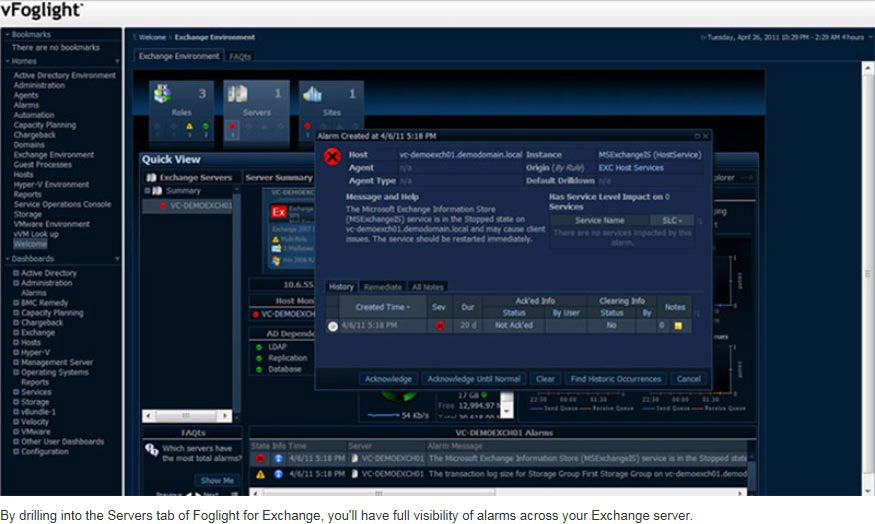Open Service Operations Console link
Image resolution: width=875 pixels, height=524 pixels.
[62, 204]
